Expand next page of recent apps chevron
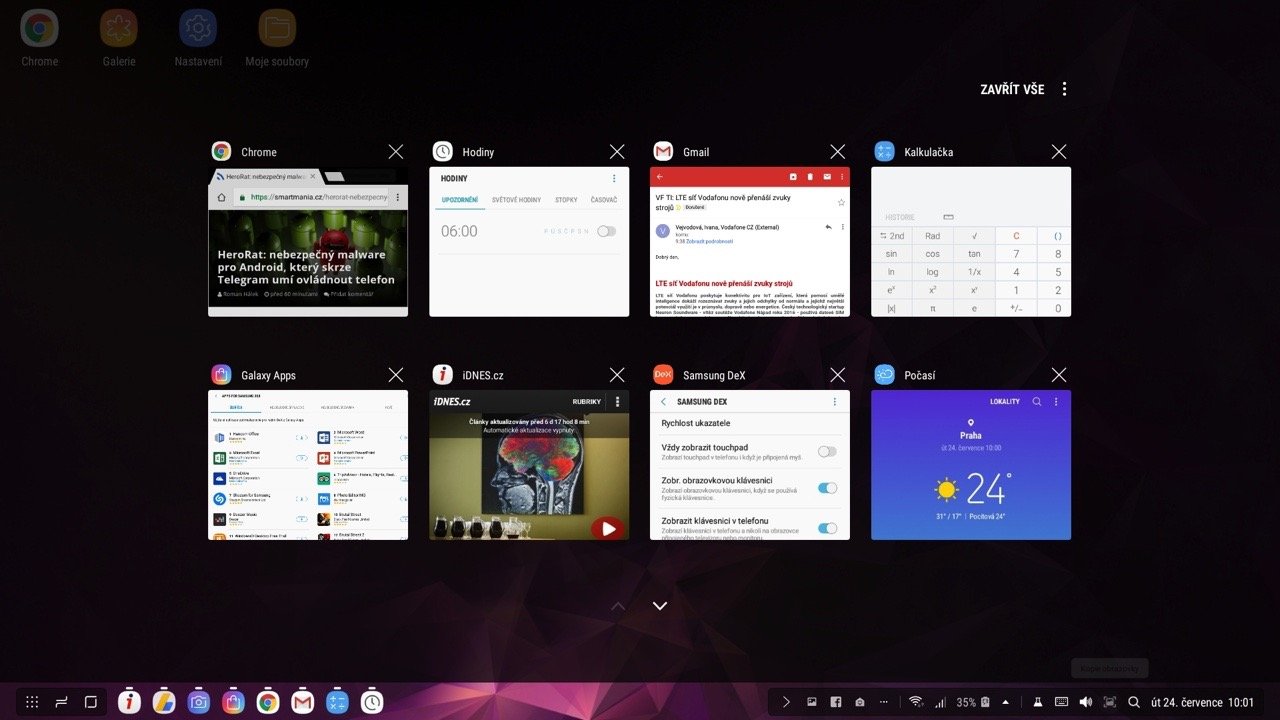1280x720 pixels. coord(659,605)
